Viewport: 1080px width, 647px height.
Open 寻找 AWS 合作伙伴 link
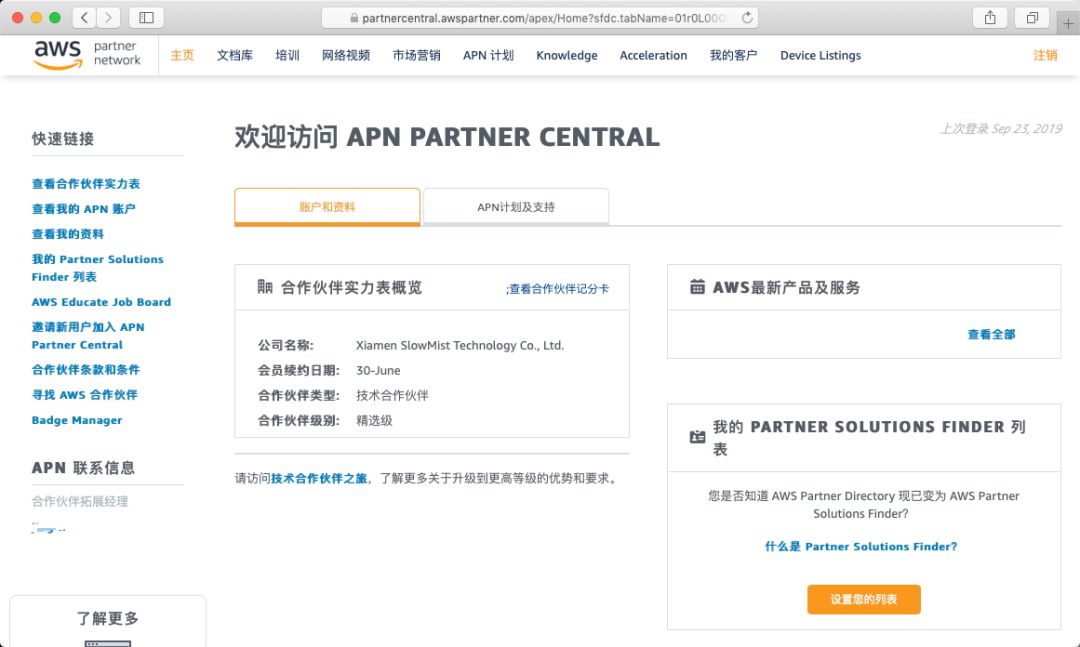point(85,395)
